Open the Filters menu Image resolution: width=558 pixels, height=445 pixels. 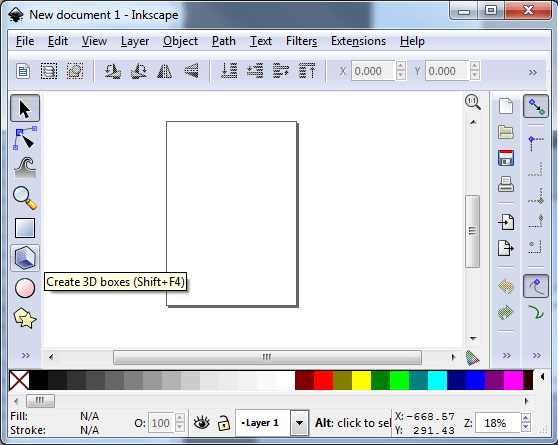301,41
